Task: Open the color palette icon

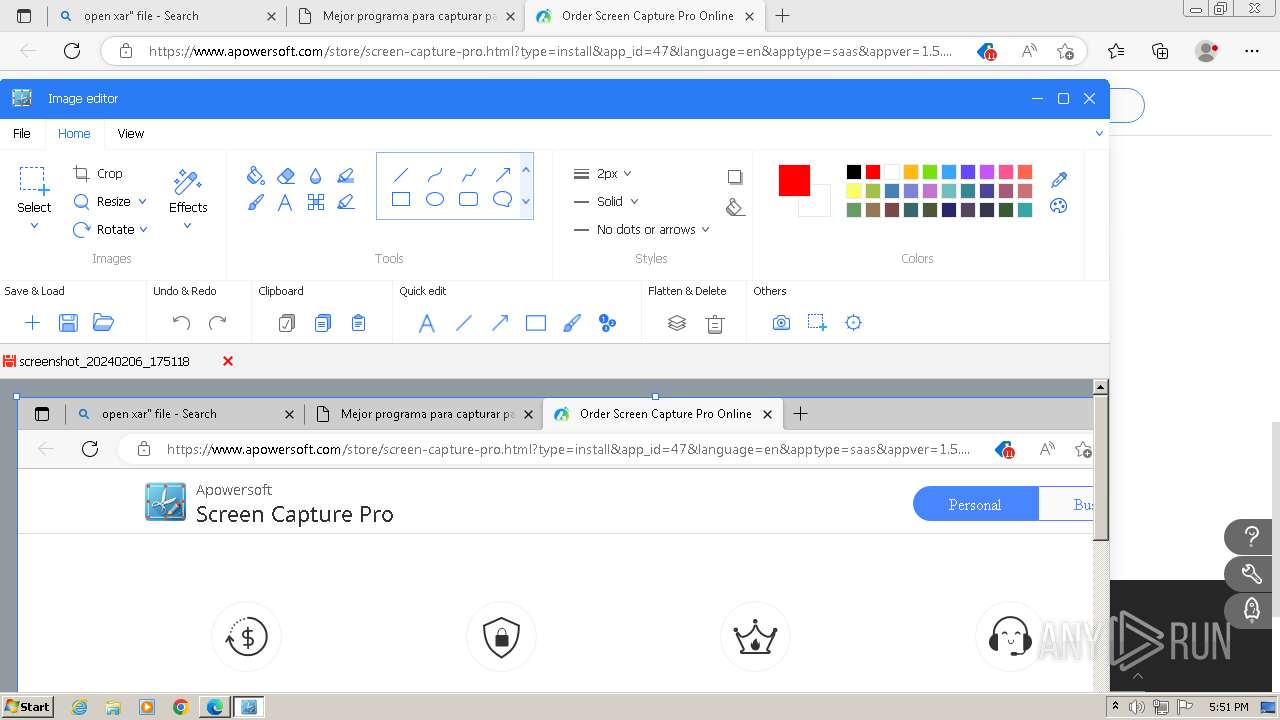Action: click(x=1059, y=206)
